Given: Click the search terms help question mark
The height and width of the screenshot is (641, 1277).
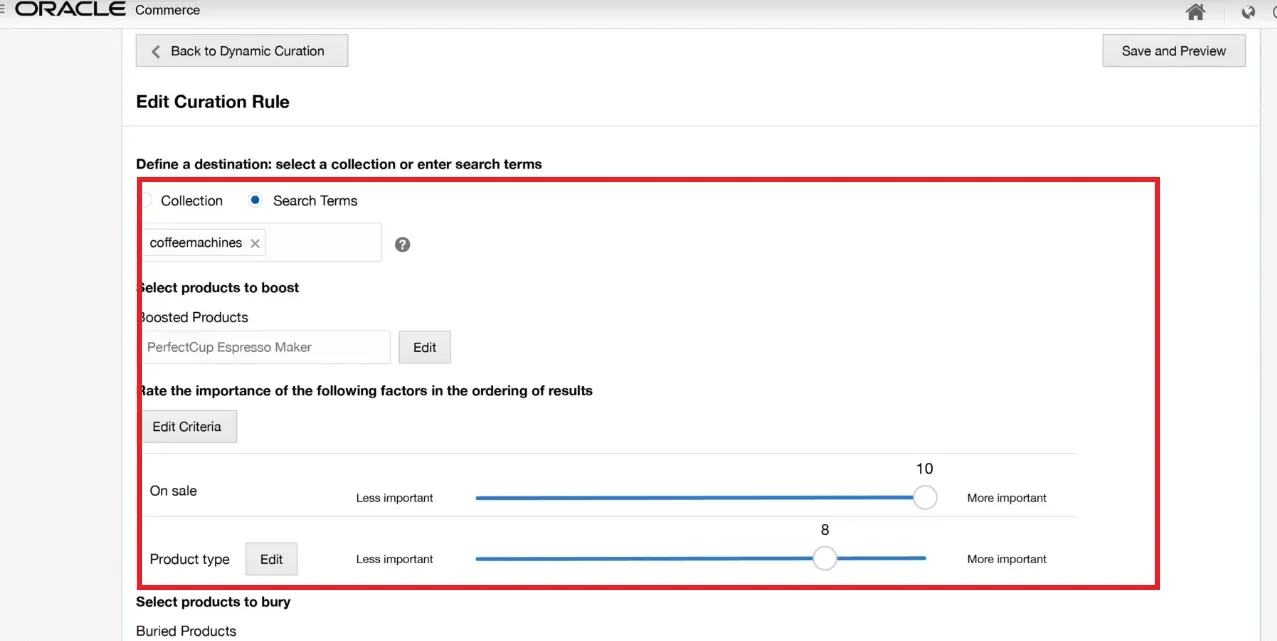Looking at the screenshot, I should tap(402, 244).
